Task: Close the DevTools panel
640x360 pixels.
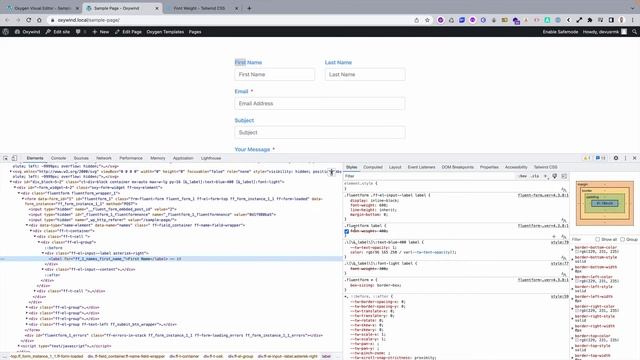Action: (634, 158)
